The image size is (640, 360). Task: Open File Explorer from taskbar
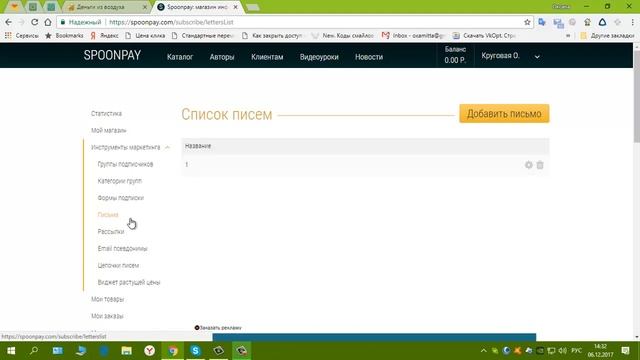pyautogui.click(x=127, y=351)
